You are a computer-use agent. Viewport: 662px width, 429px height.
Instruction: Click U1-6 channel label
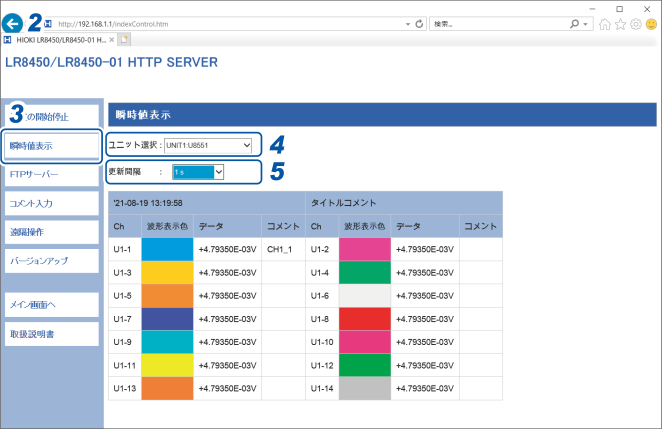(320, 296)
